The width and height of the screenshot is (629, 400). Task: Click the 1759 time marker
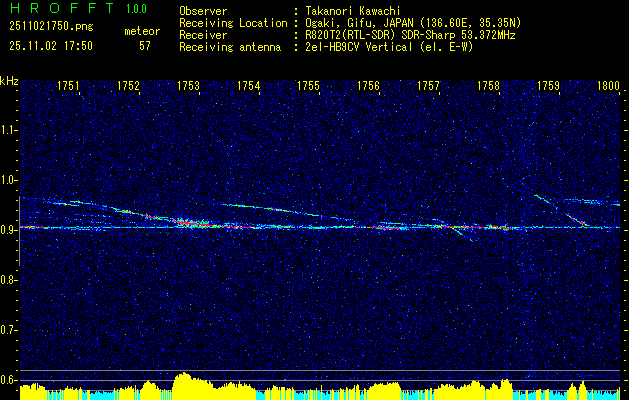coord(548,85)
